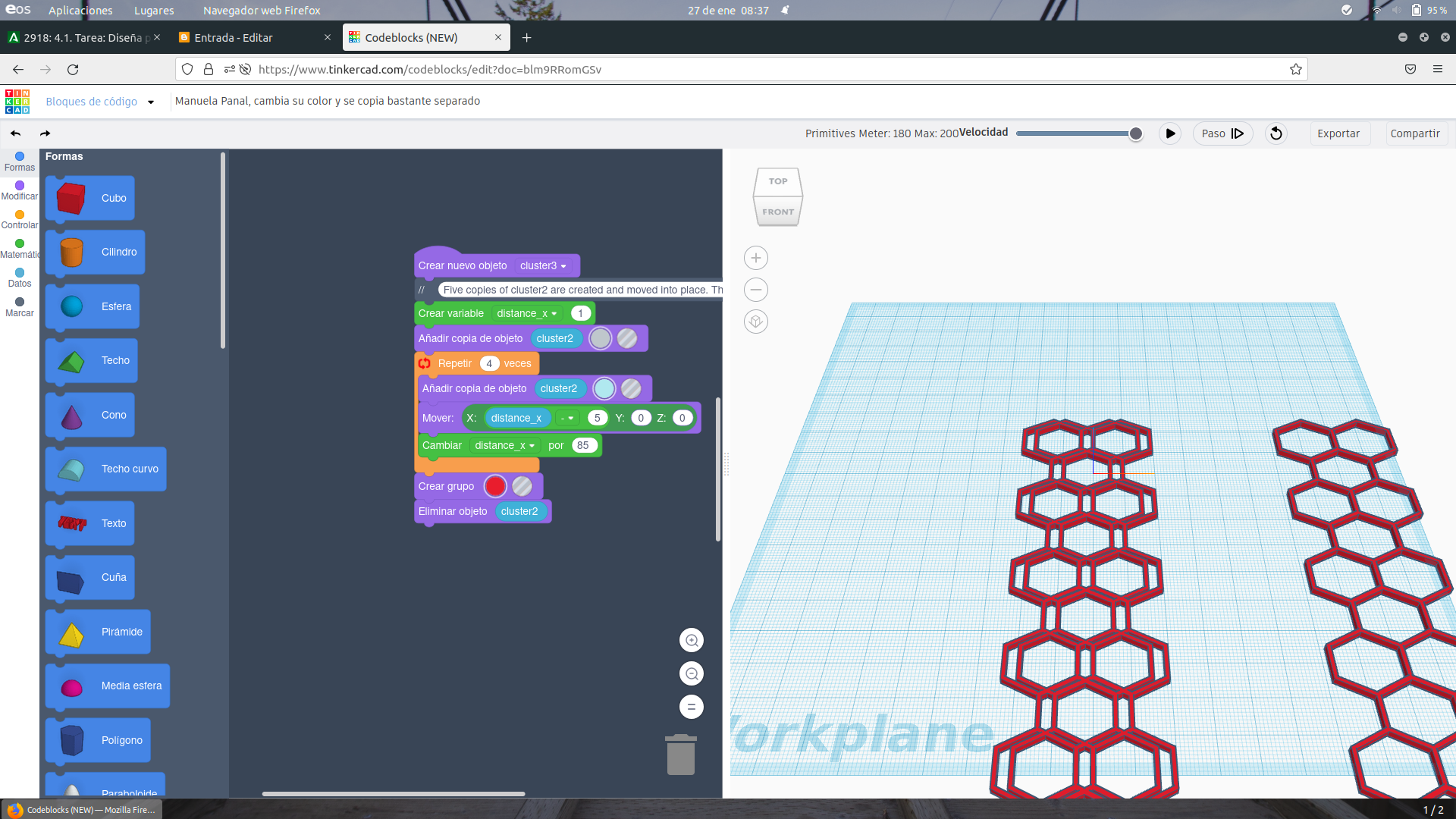Click the reset/restart circular arrow icon
Viewport: 1456px width, 819px height.
(1276, 133)
